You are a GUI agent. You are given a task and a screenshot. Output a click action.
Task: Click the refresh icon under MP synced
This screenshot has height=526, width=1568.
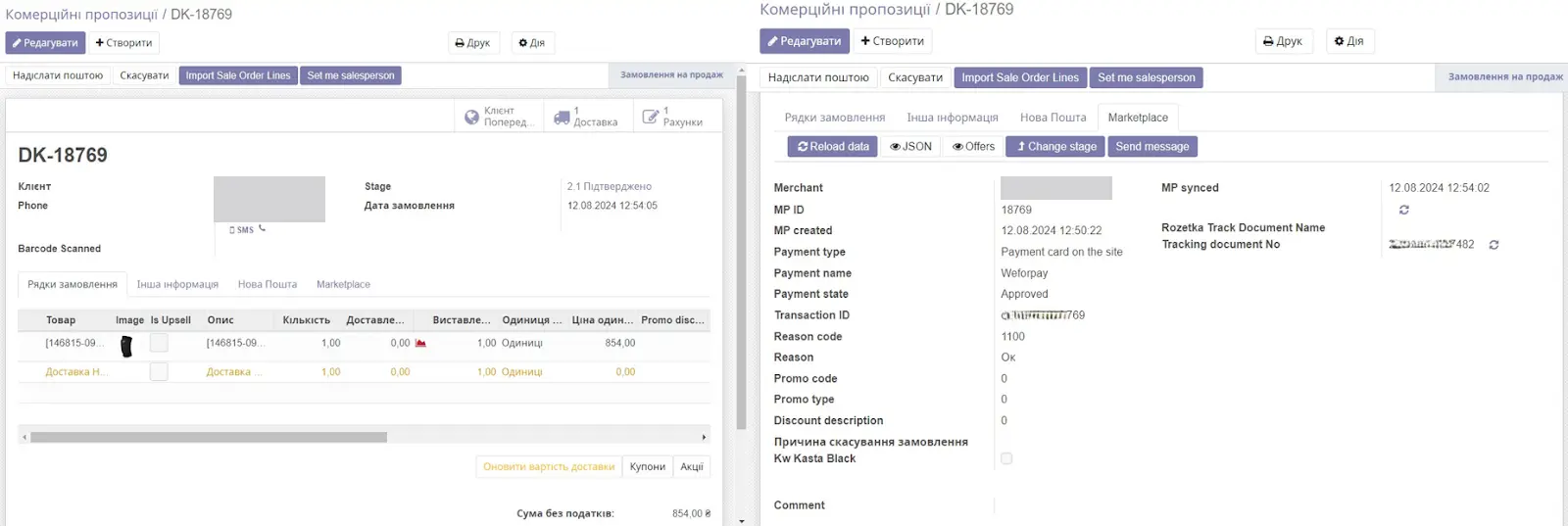(x=1403, y=210)
